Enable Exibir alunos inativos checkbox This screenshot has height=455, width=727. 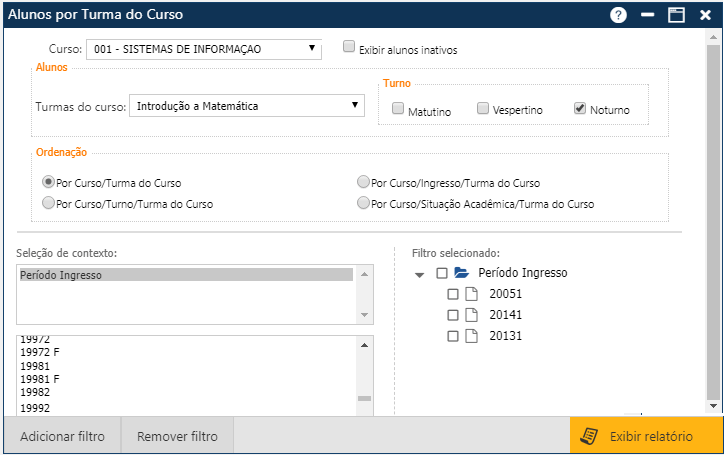pos(348,46)
